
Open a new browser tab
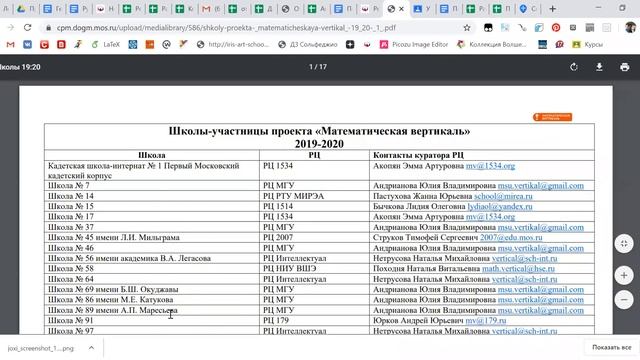pyautogui.click(x=552, y=9)
